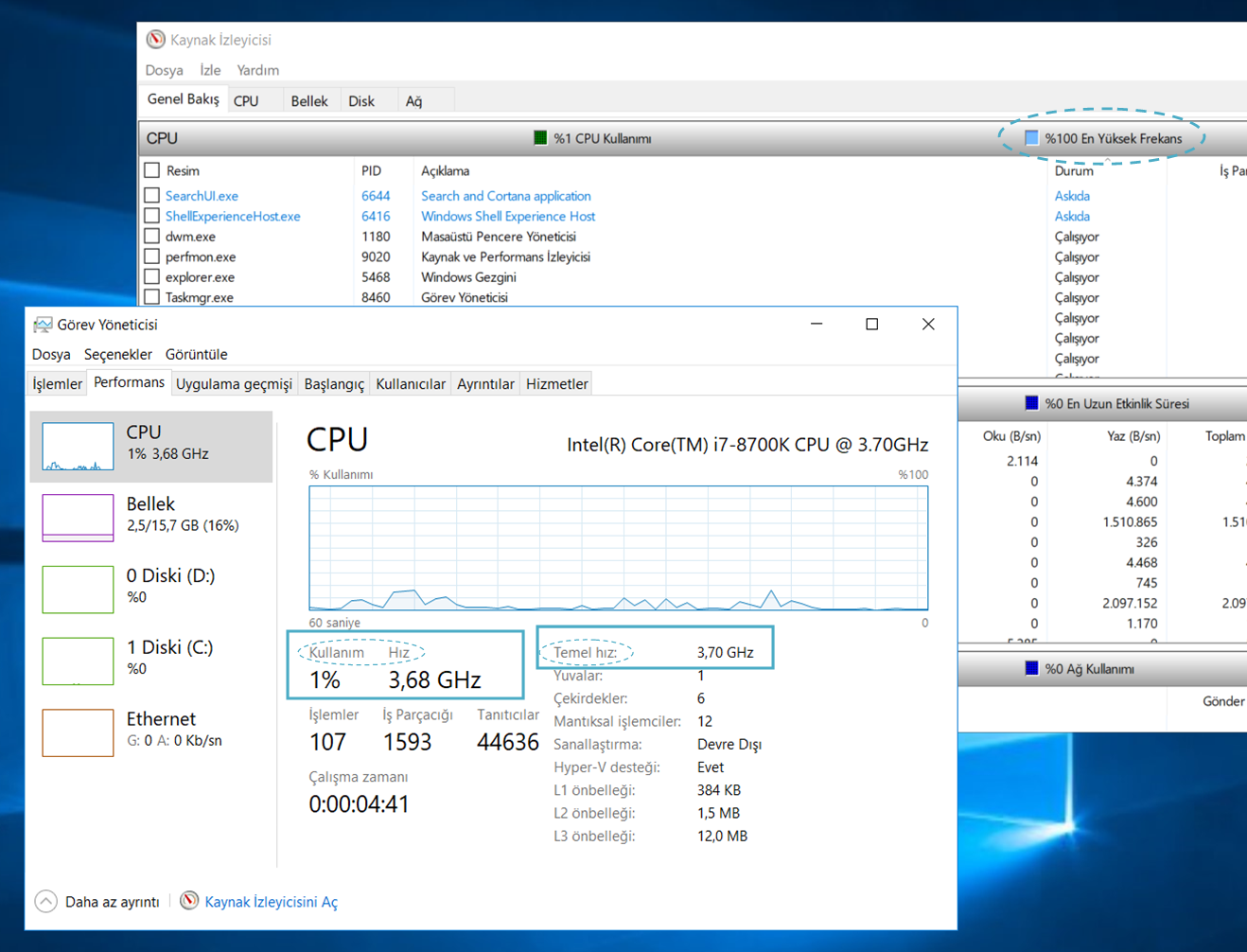Viewport: 1247px width, 952px height.
Task: Click blue square by %0 En Uzun Etkinlik Süresi
Action: click(1031, 403)
